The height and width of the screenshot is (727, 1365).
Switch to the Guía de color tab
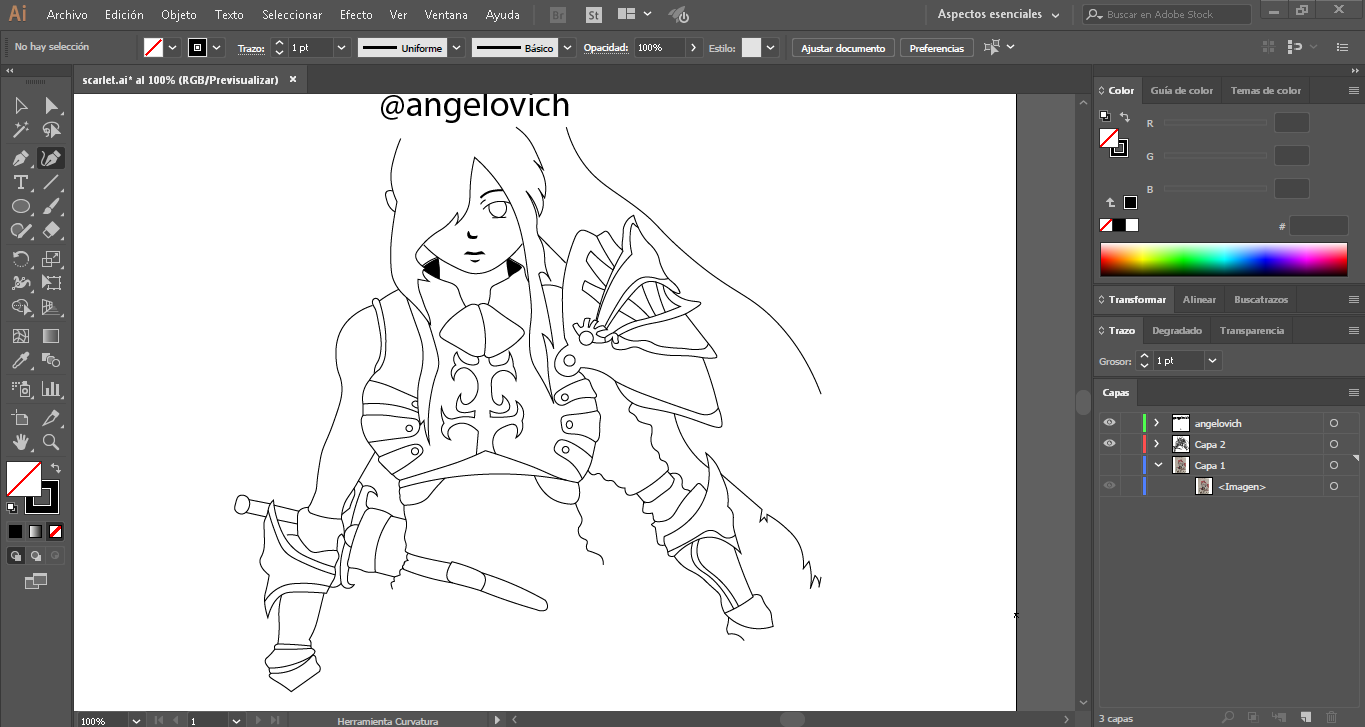click(1181, 90)
